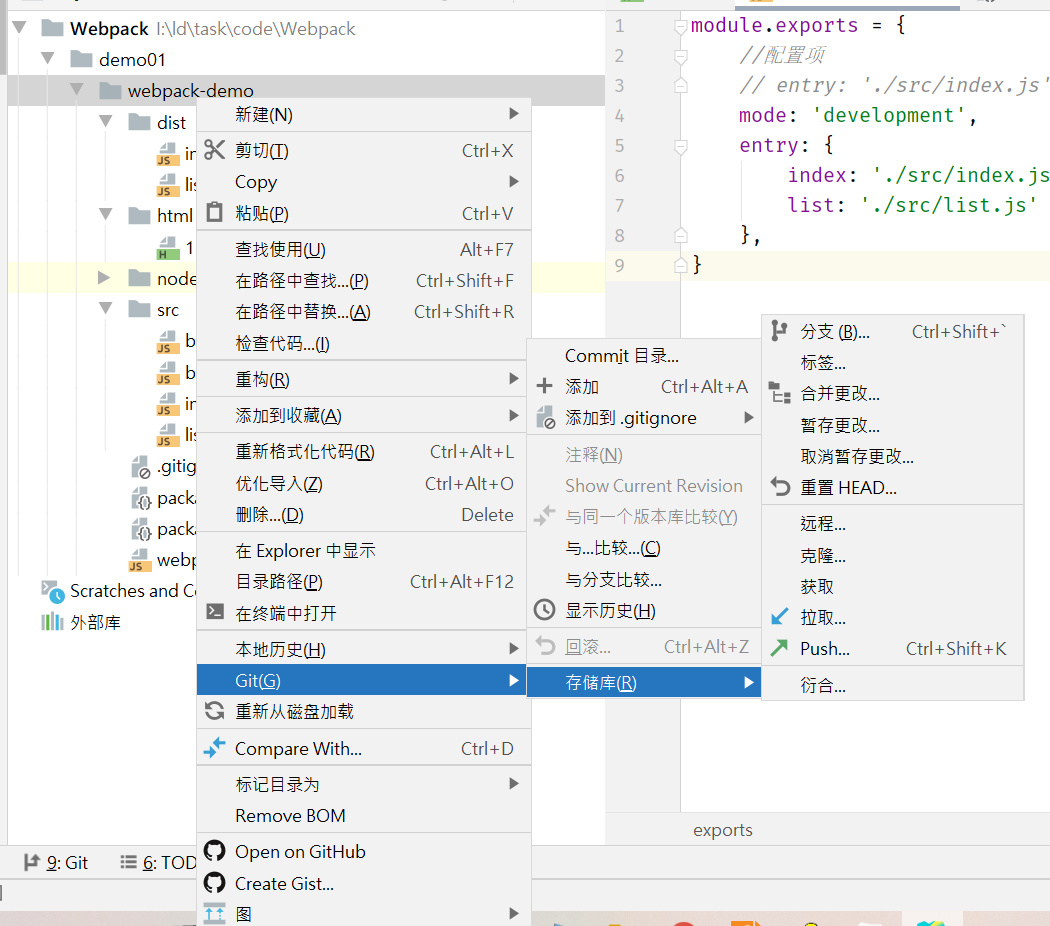Click the blue pull arrow icon
Image resolution: width=1050 pixels, height=926 pixels.
click(x=779, y=616)
